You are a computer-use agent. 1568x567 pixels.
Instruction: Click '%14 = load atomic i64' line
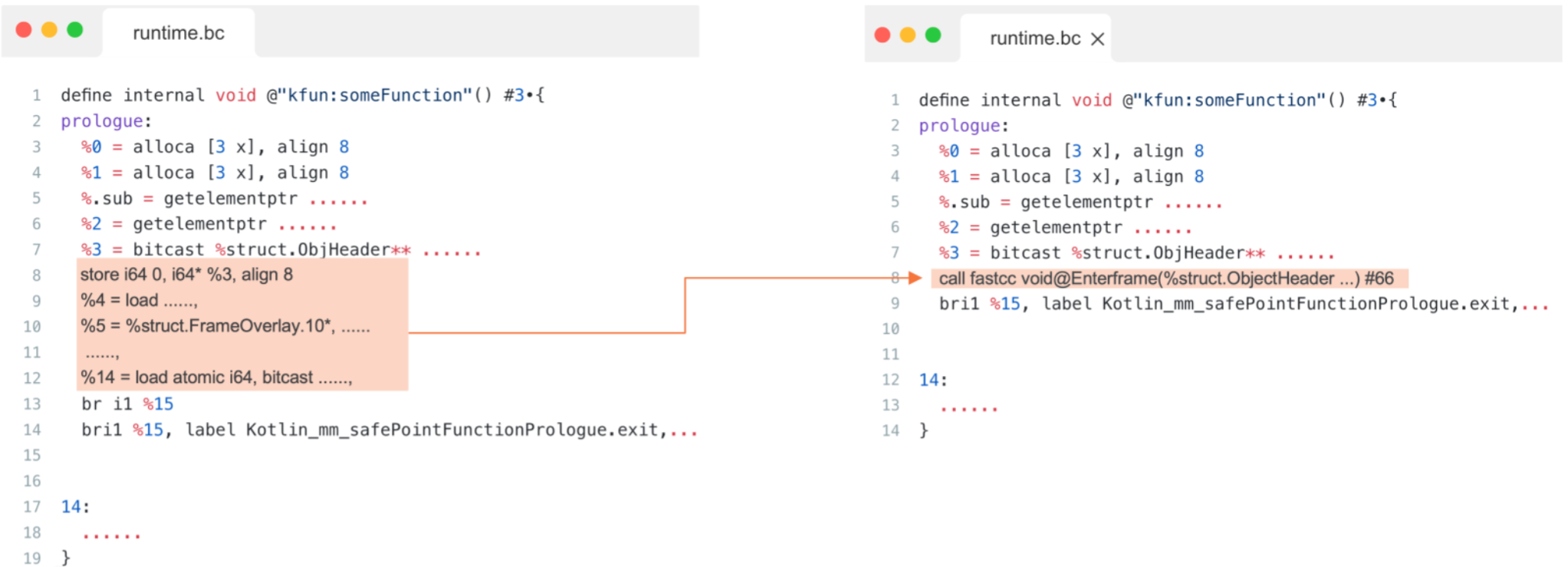[x=216, y=377]
